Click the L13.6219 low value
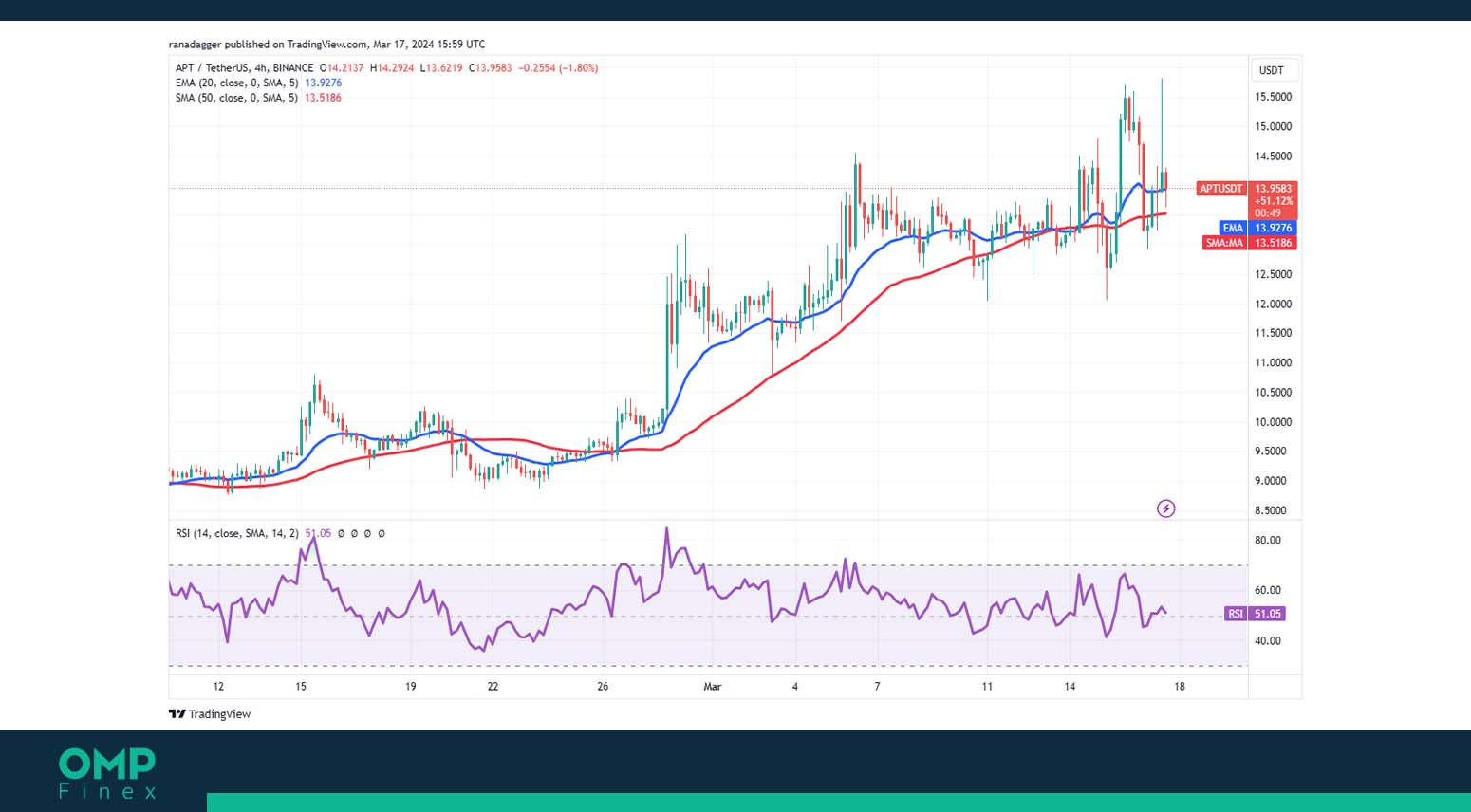The height and width of the screenshot is (812, 1471). [441, 68]
